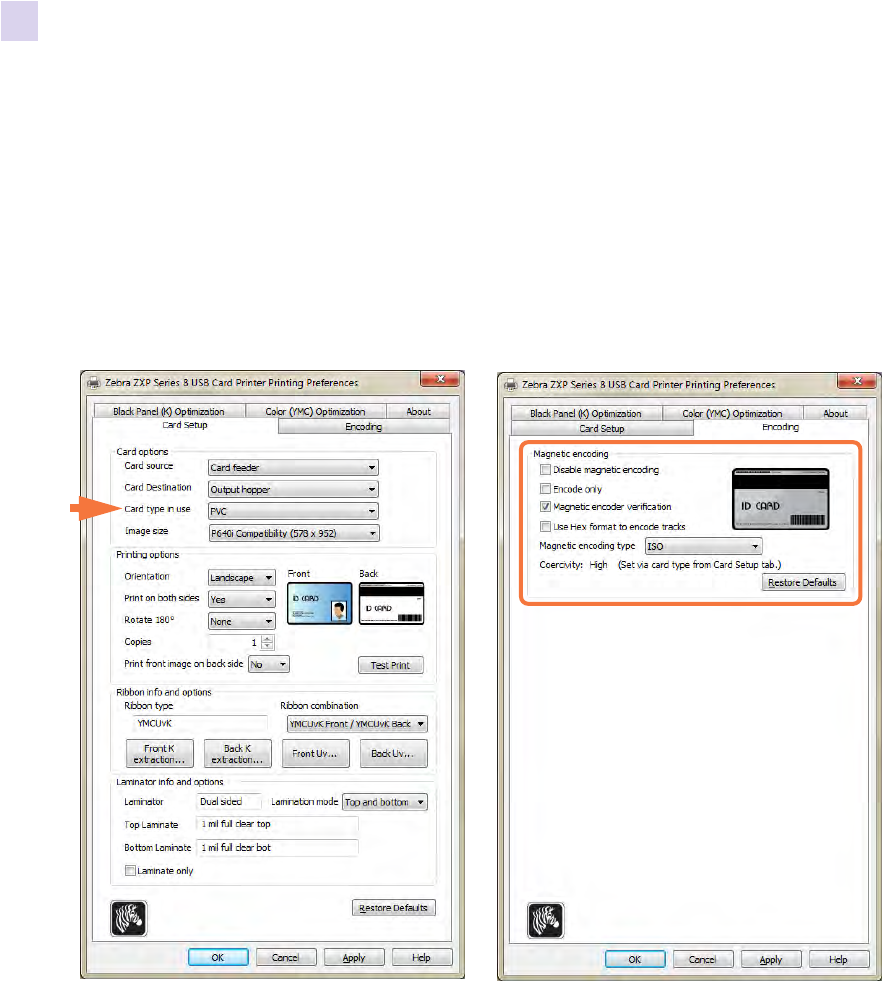Click the Back card preview thumbnail
This screenshot has height=981, width=882.
[392, 603]
